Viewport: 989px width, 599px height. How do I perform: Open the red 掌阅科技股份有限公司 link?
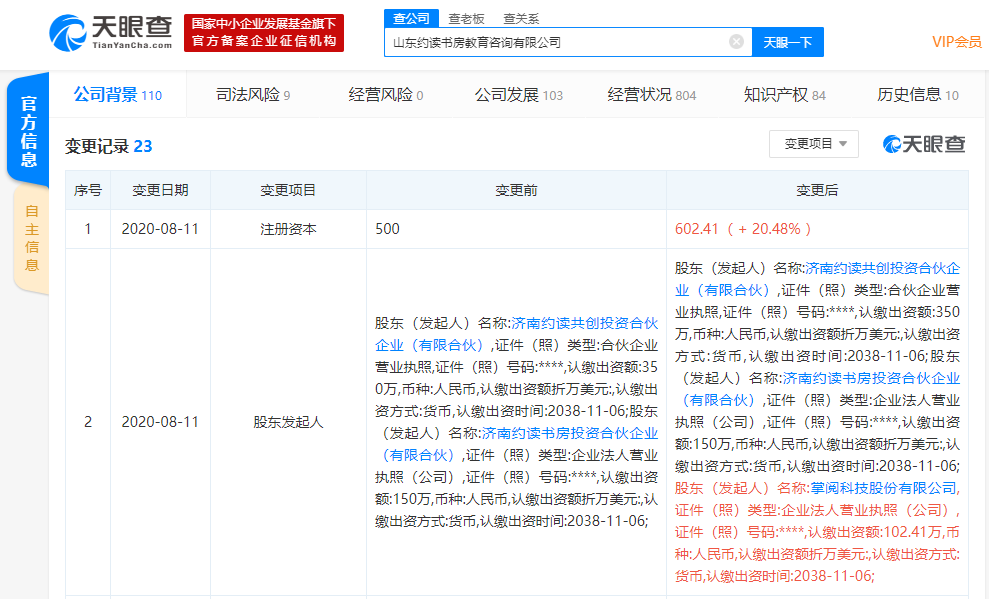tap(884, 488)
